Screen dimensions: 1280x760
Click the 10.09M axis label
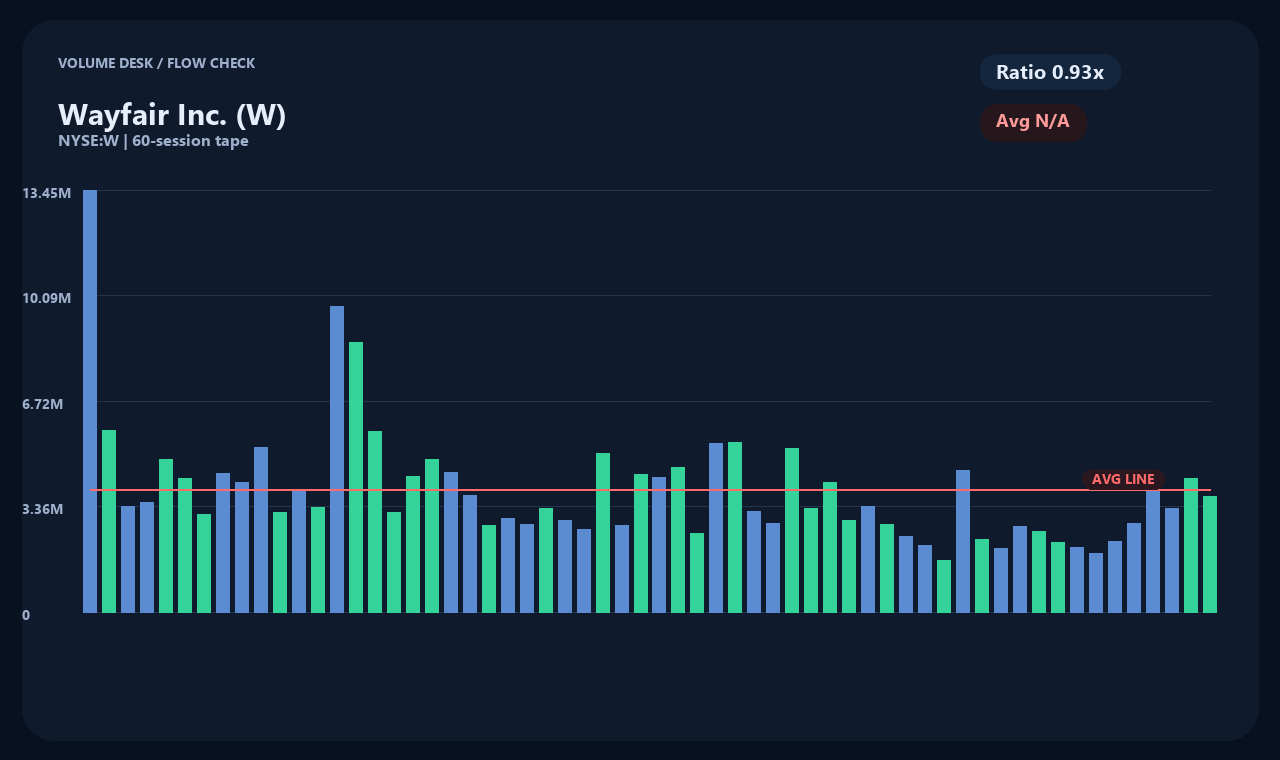click(x=46, y=298)
